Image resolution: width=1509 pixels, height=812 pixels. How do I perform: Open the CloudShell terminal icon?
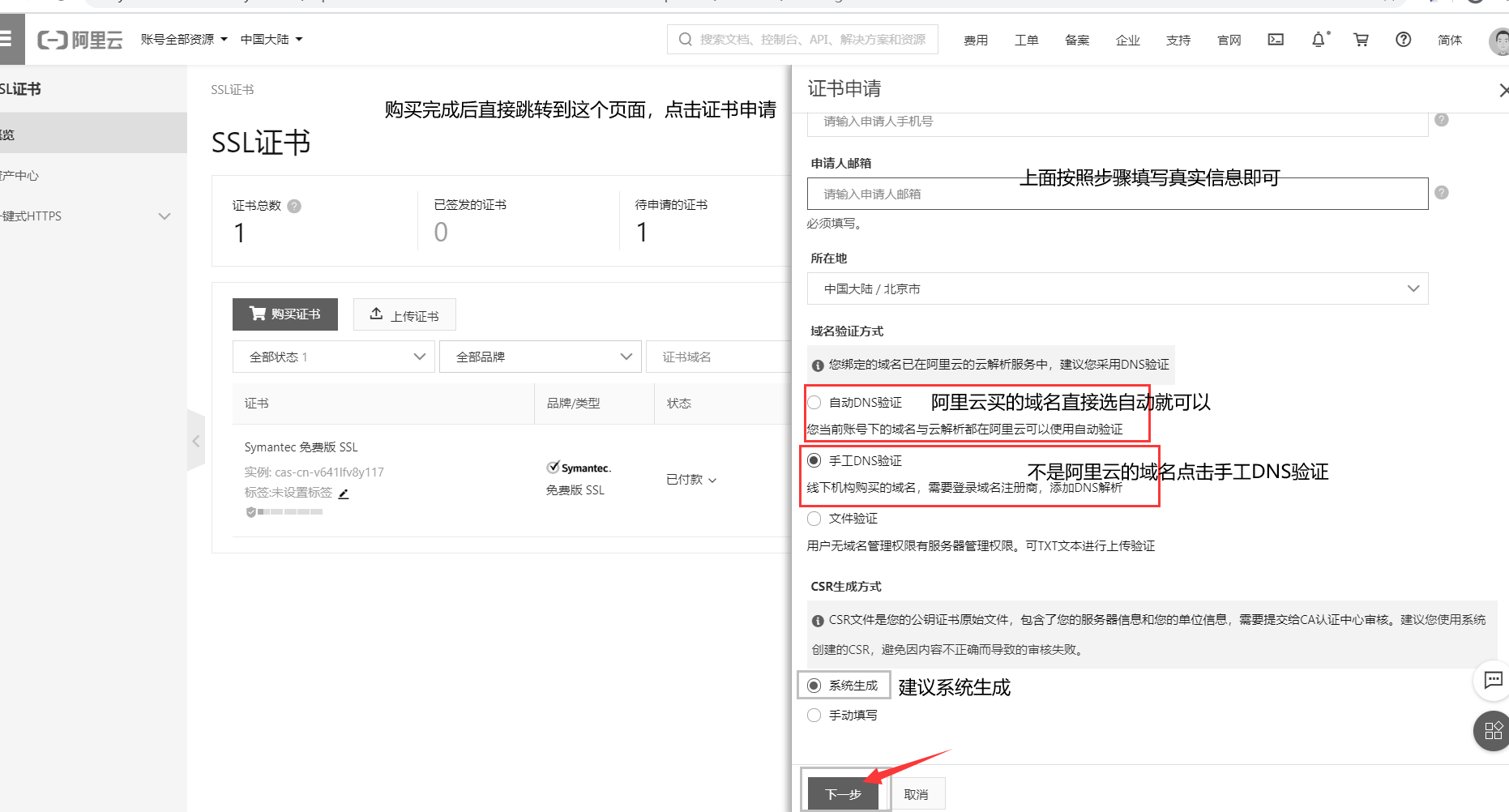[x=1275, y=39]
